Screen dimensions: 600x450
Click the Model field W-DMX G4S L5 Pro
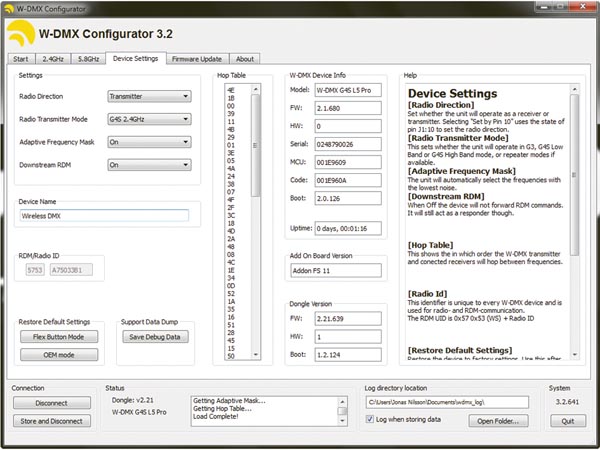click(x=348, y=90)
